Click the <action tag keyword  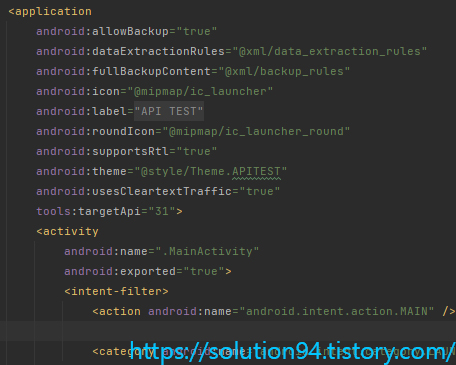(x=116, y=311)
